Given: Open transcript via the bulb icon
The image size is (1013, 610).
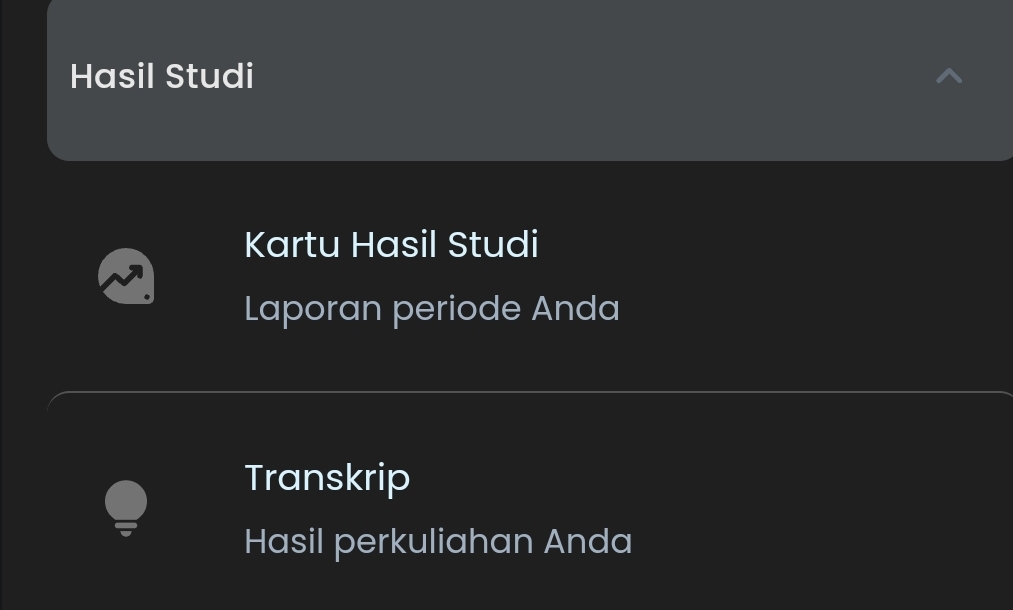Looking at the screenshot, I should point(126,507).
